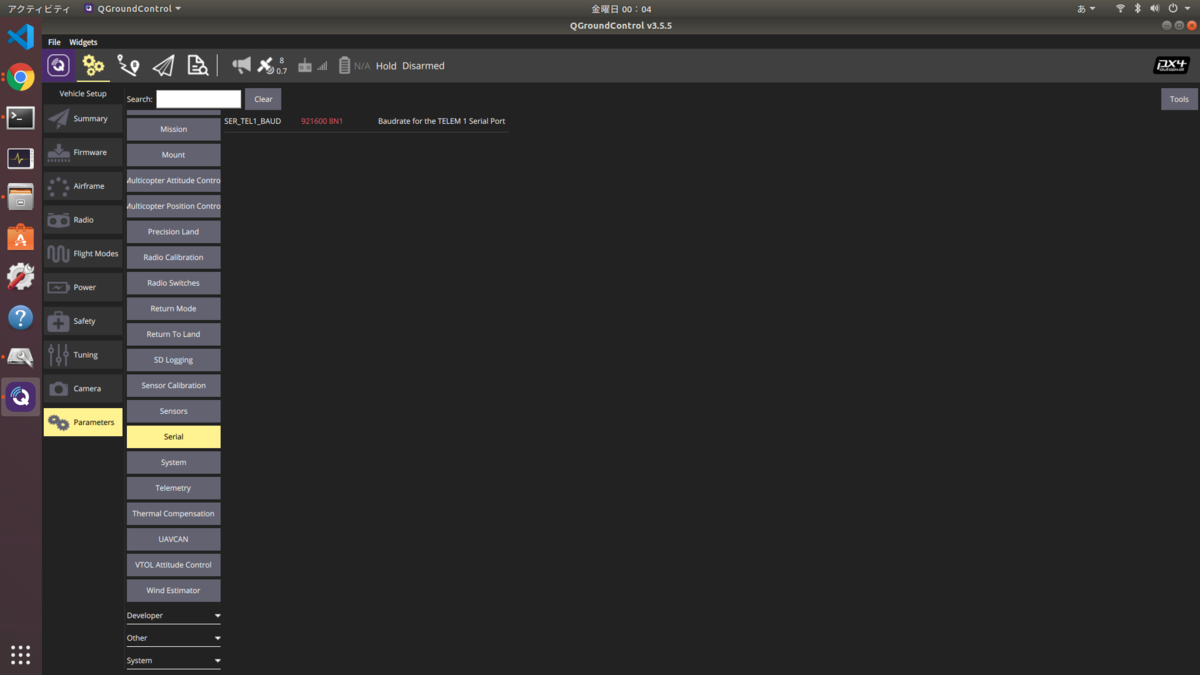
Task: Open volume indicator in top bar
Action: coord(1155,8)
